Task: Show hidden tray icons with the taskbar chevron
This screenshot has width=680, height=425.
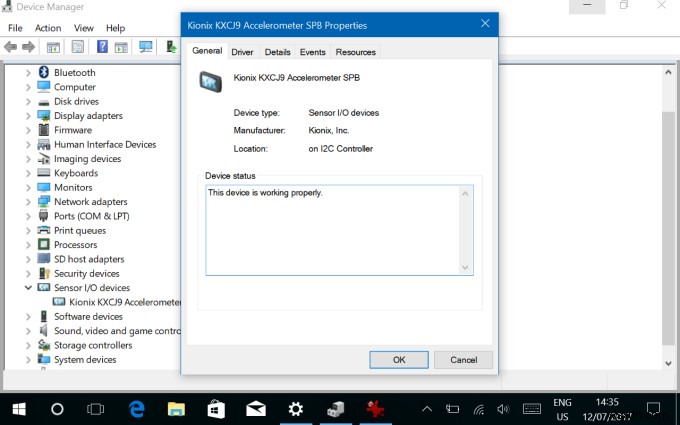Action: [x=427, y=409]
